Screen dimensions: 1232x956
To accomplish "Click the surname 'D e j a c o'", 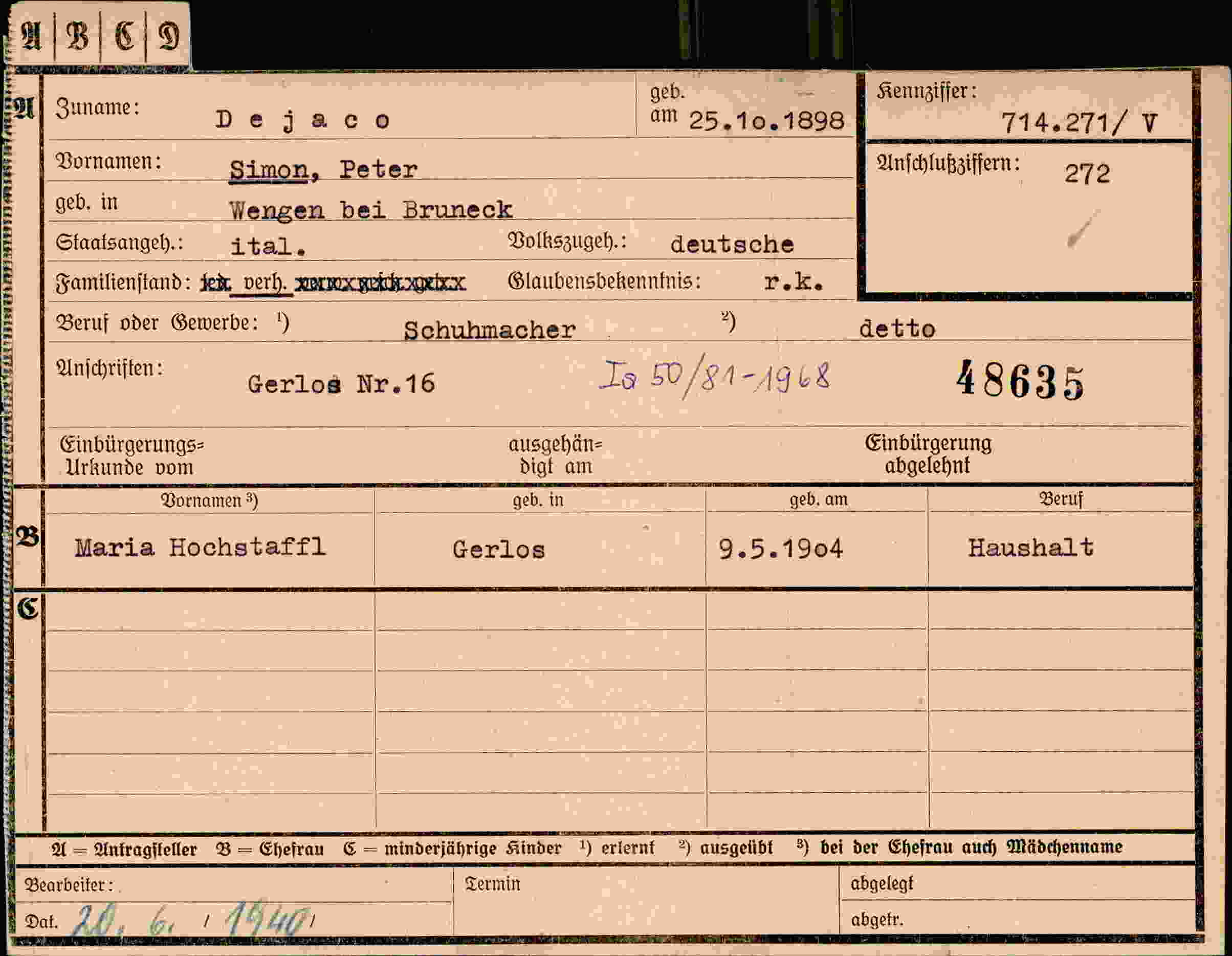I will [x=303, y=121].
